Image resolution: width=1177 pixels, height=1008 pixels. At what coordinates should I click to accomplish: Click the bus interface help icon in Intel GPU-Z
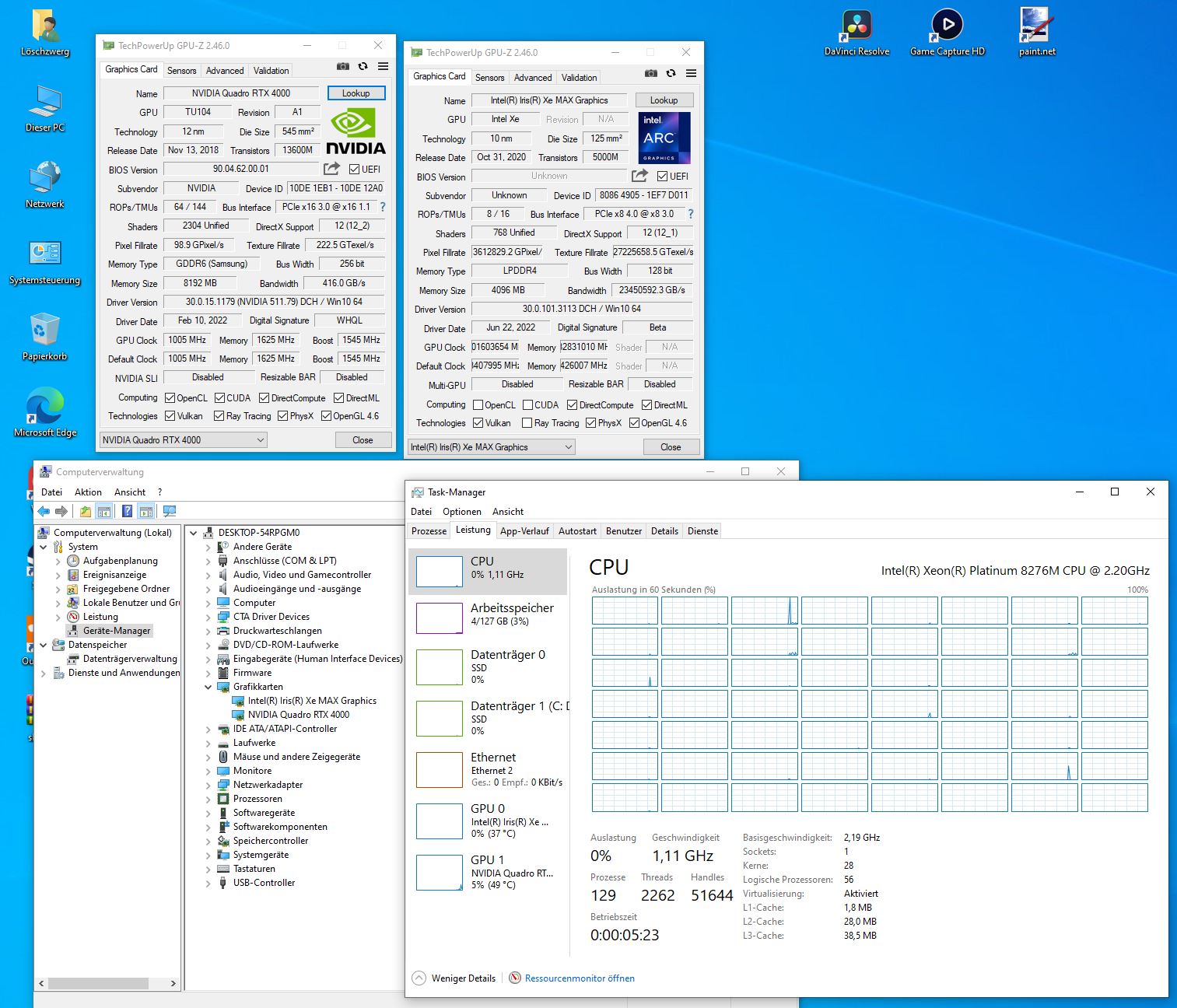pyautogui.click(x=691, y=214)
